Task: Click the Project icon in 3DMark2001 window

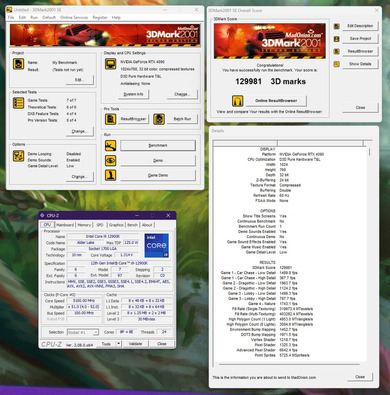Action: [x=18, y=64]
